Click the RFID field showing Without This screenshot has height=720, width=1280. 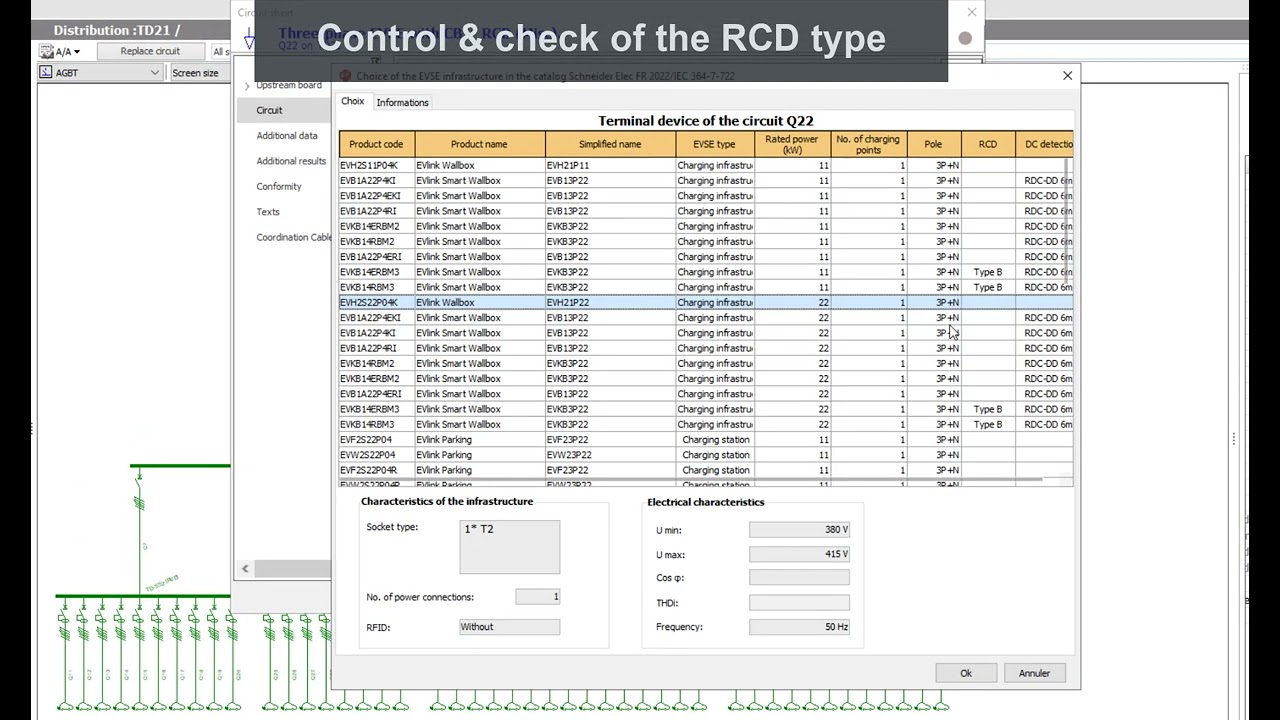[x=510, y=627]
